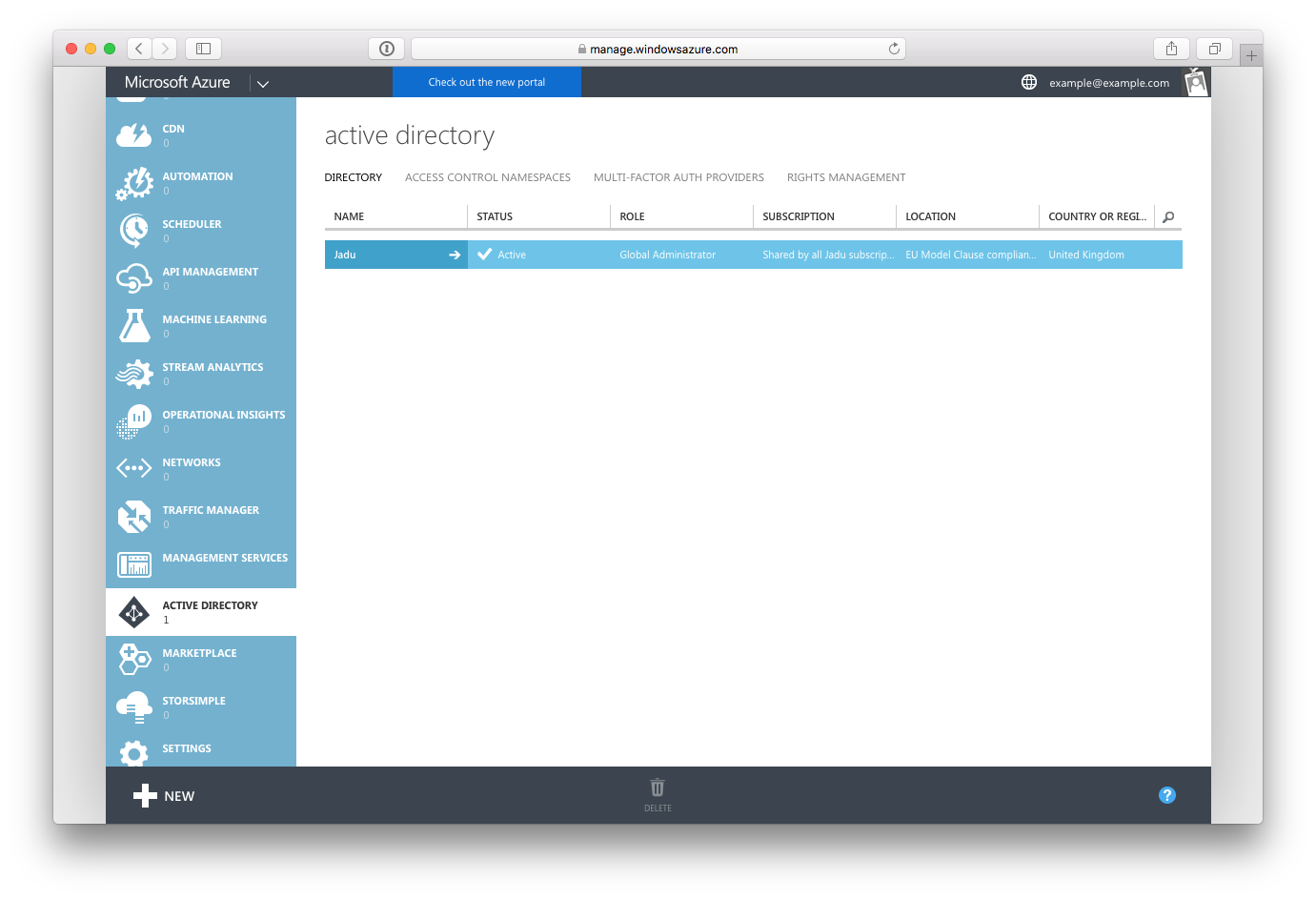Select the StorSimple cloud icon
Viewport: 1316px width, 900px height.
(134, 707)
